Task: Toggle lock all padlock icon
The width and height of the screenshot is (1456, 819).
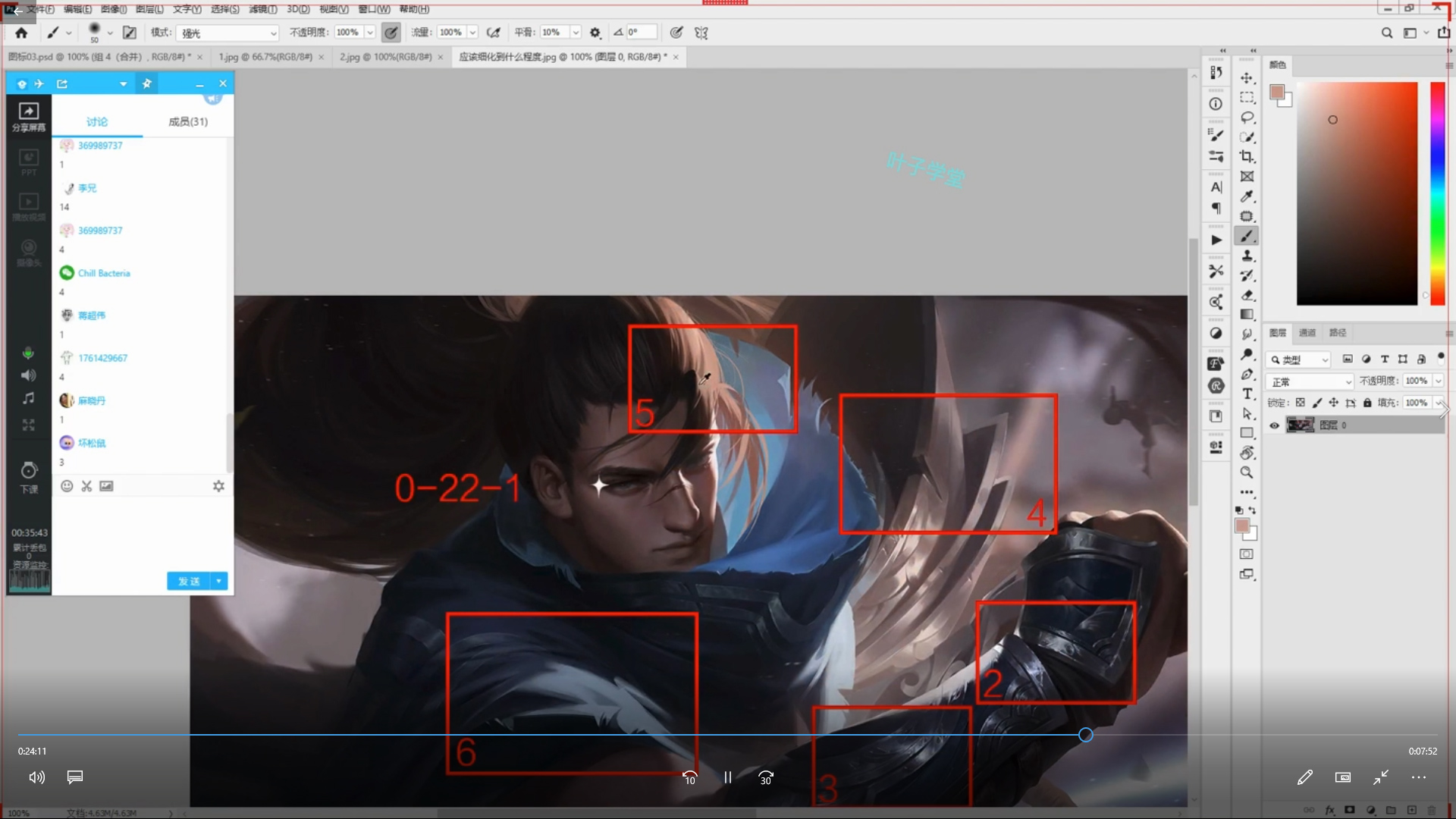Action: [x=1367, y=403]
